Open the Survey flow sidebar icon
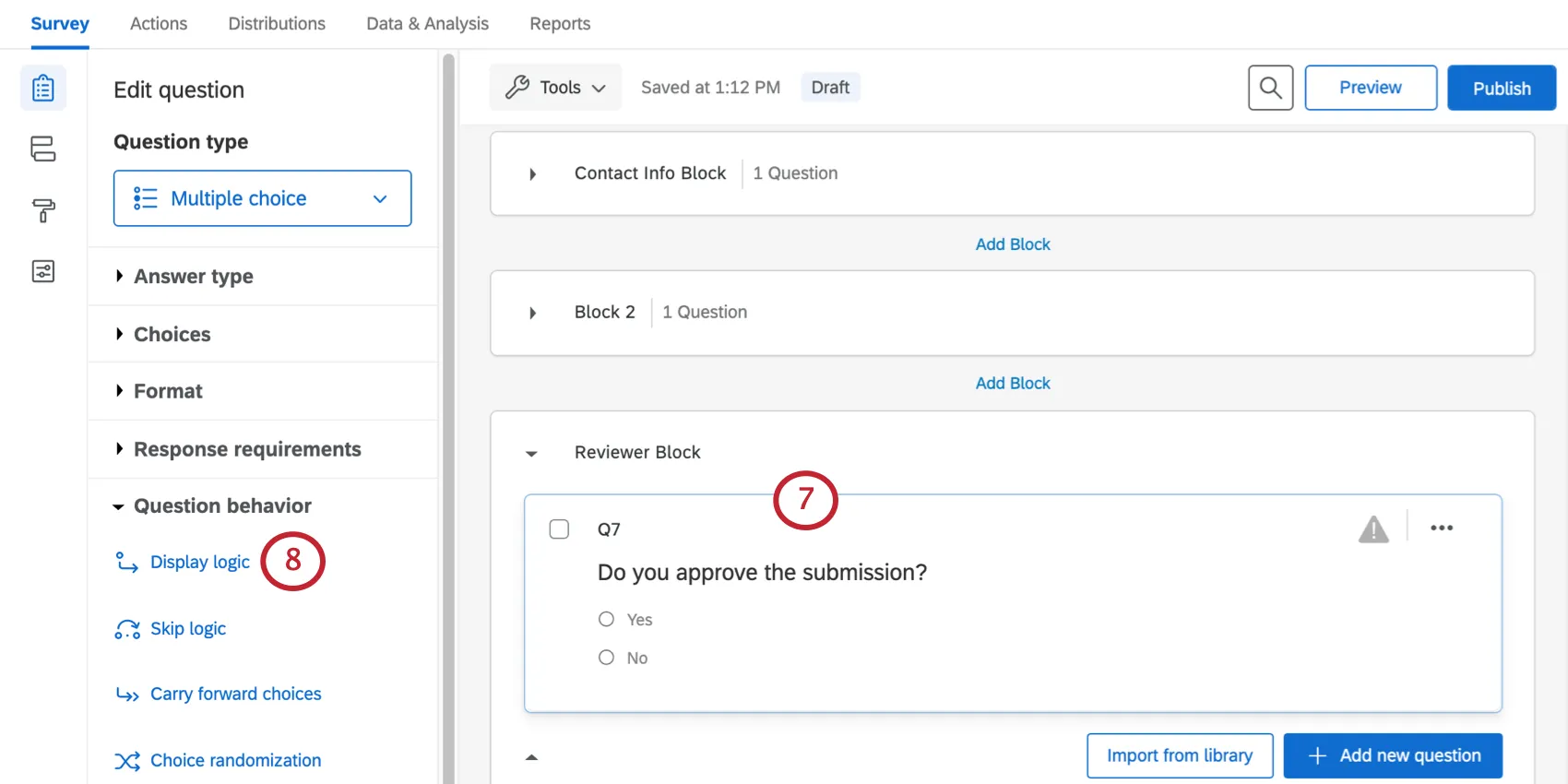 [43, 148]
